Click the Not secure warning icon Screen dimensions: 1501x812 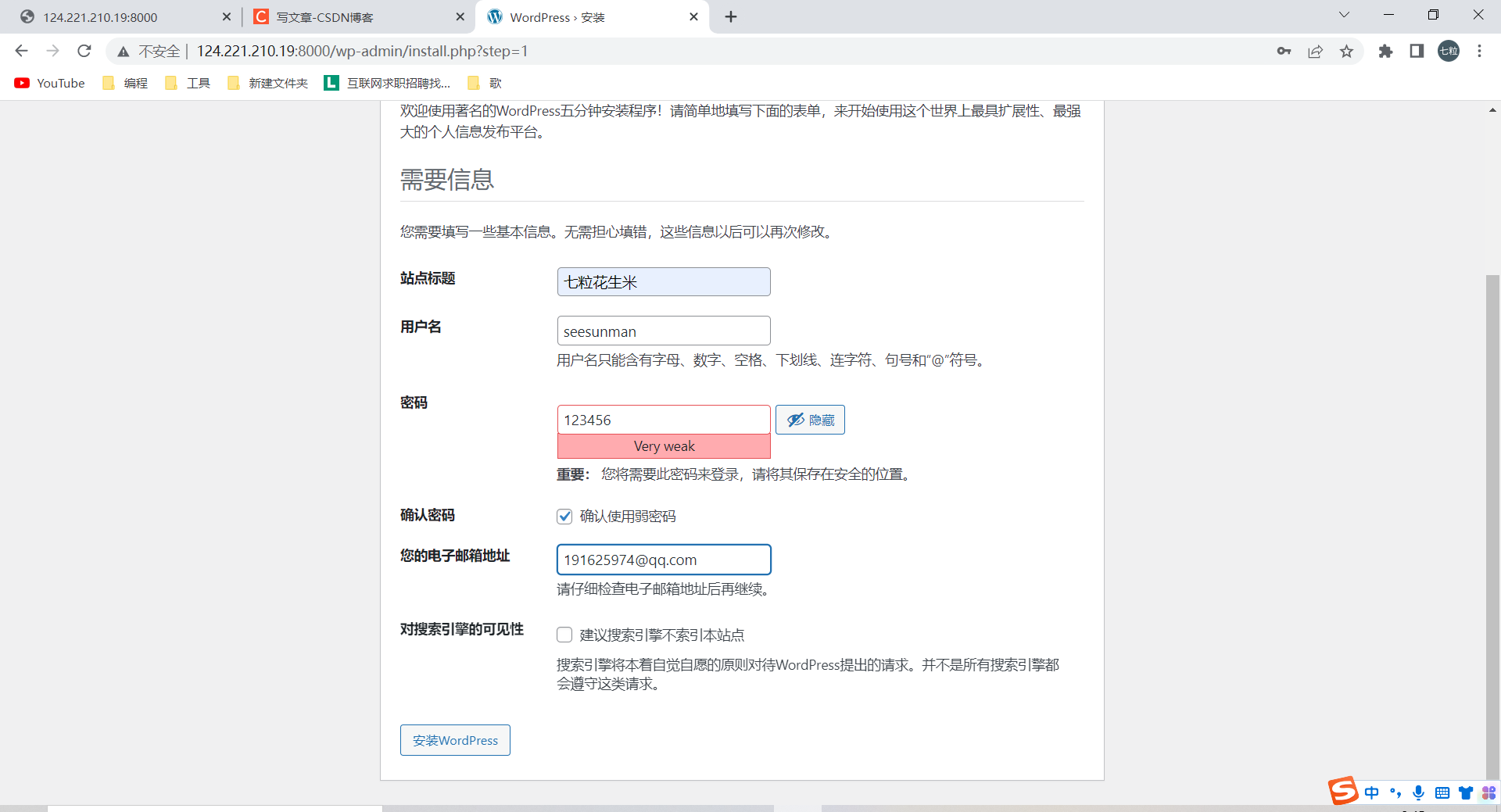click(x=124, y=52)
